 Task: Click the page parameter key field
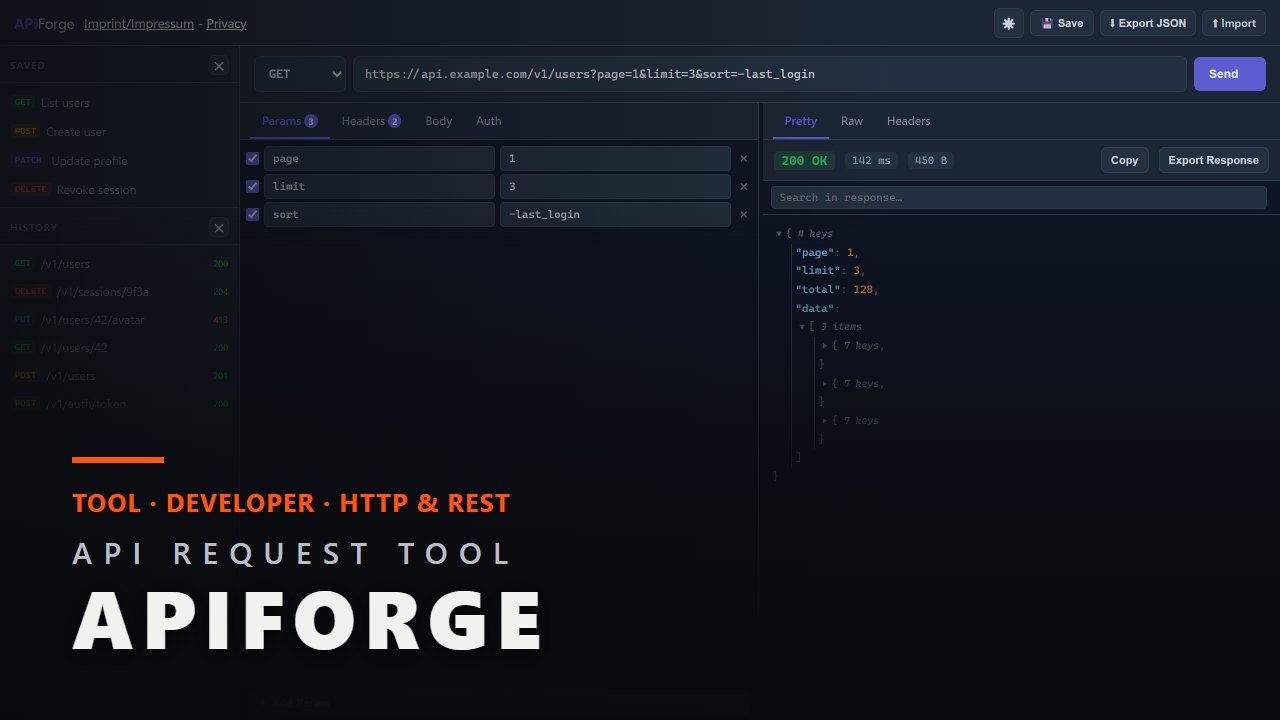coord(379,158)
